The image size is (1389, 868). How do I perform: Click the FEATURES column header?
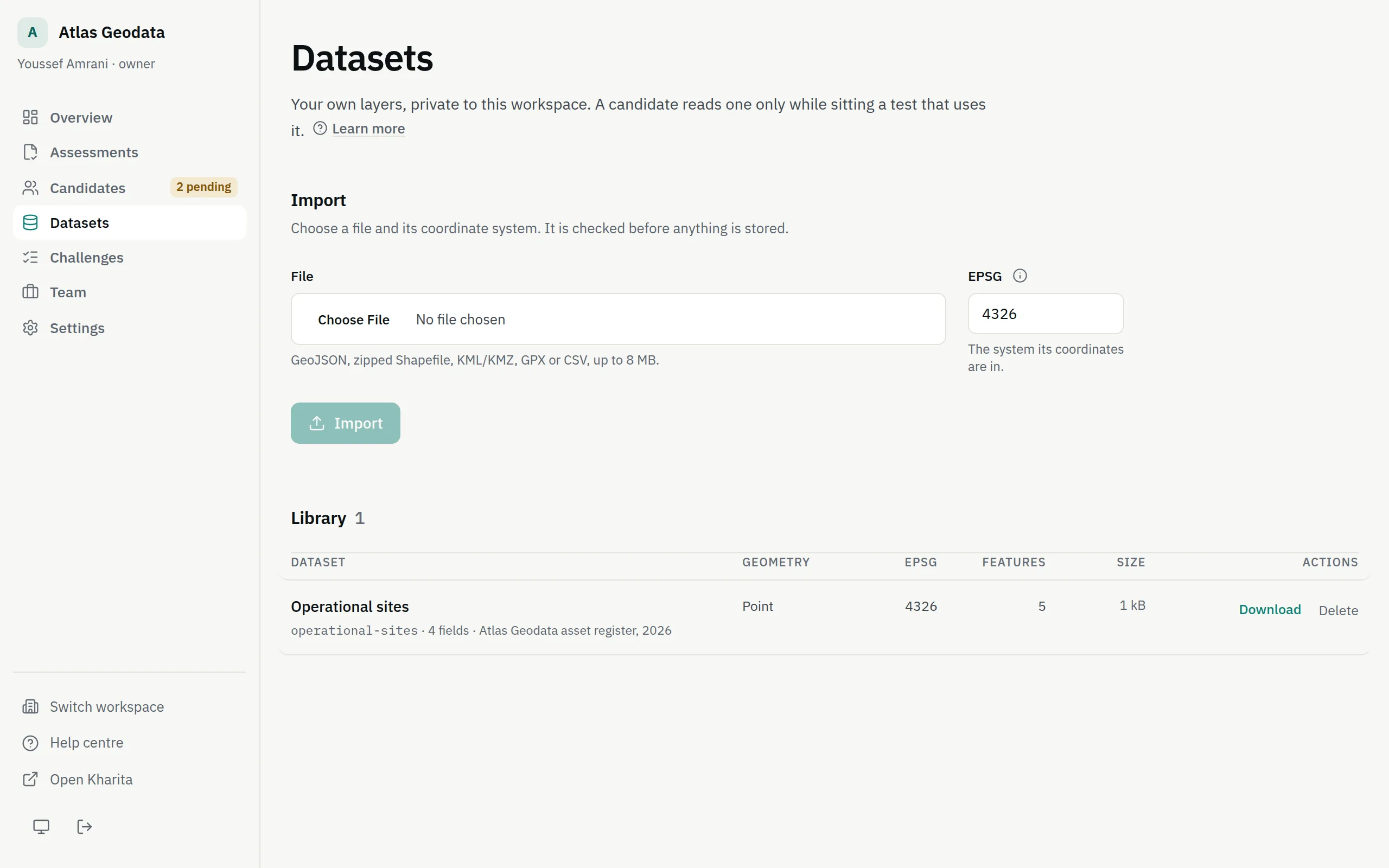pyautogui.click(x=1014, y=562)
